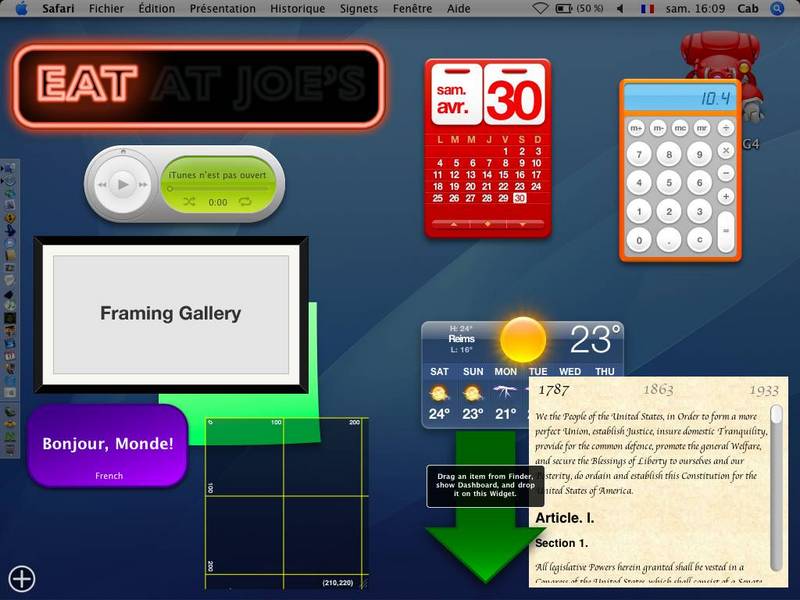Click the large red 30 date tile

[x=514, y=96]
